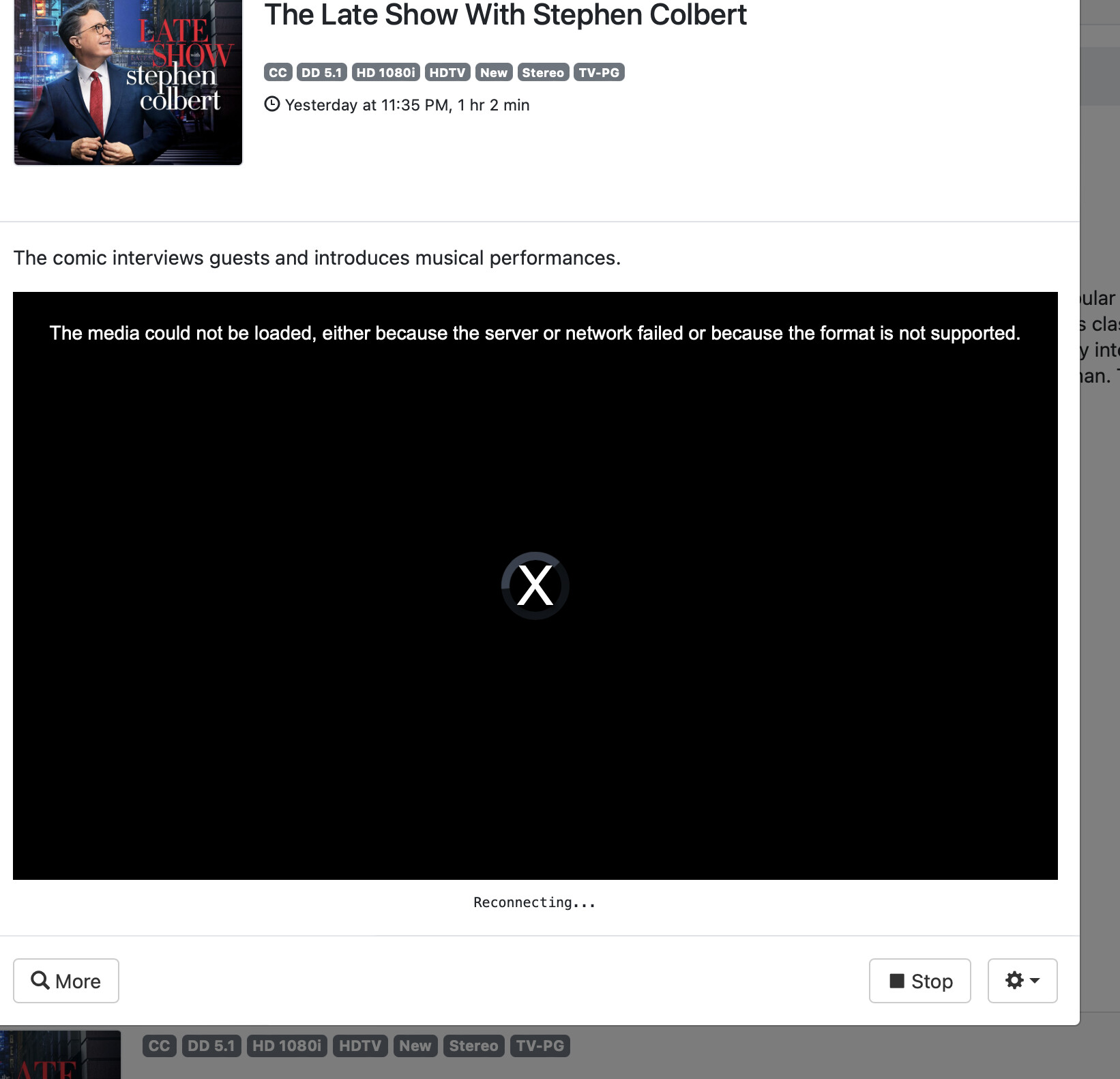This screenshot has width=1120, height=1079.
Task: Click the HDTV badge under the show title
Action: click(x=447, y=72)
